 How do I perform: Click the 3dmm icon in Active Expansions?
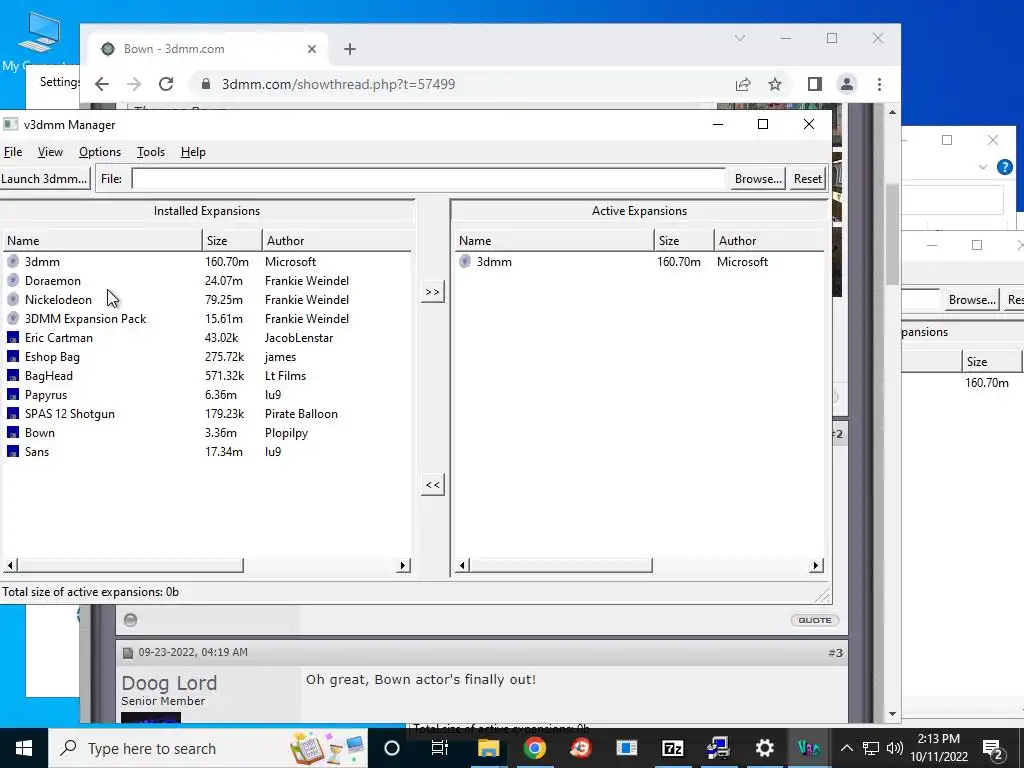(x=465, y=261)
